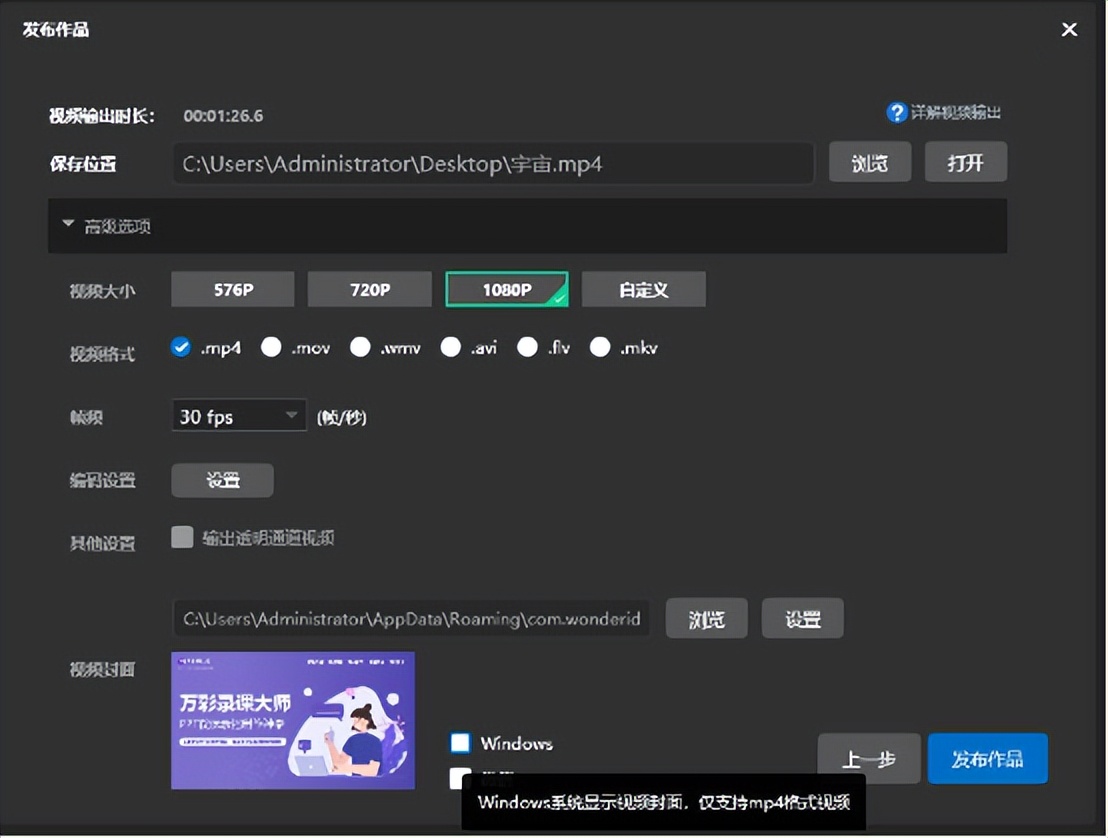Click 打开 to open the save folder
The height and width of the screenshot is (838, 1108).
point(965,161)
